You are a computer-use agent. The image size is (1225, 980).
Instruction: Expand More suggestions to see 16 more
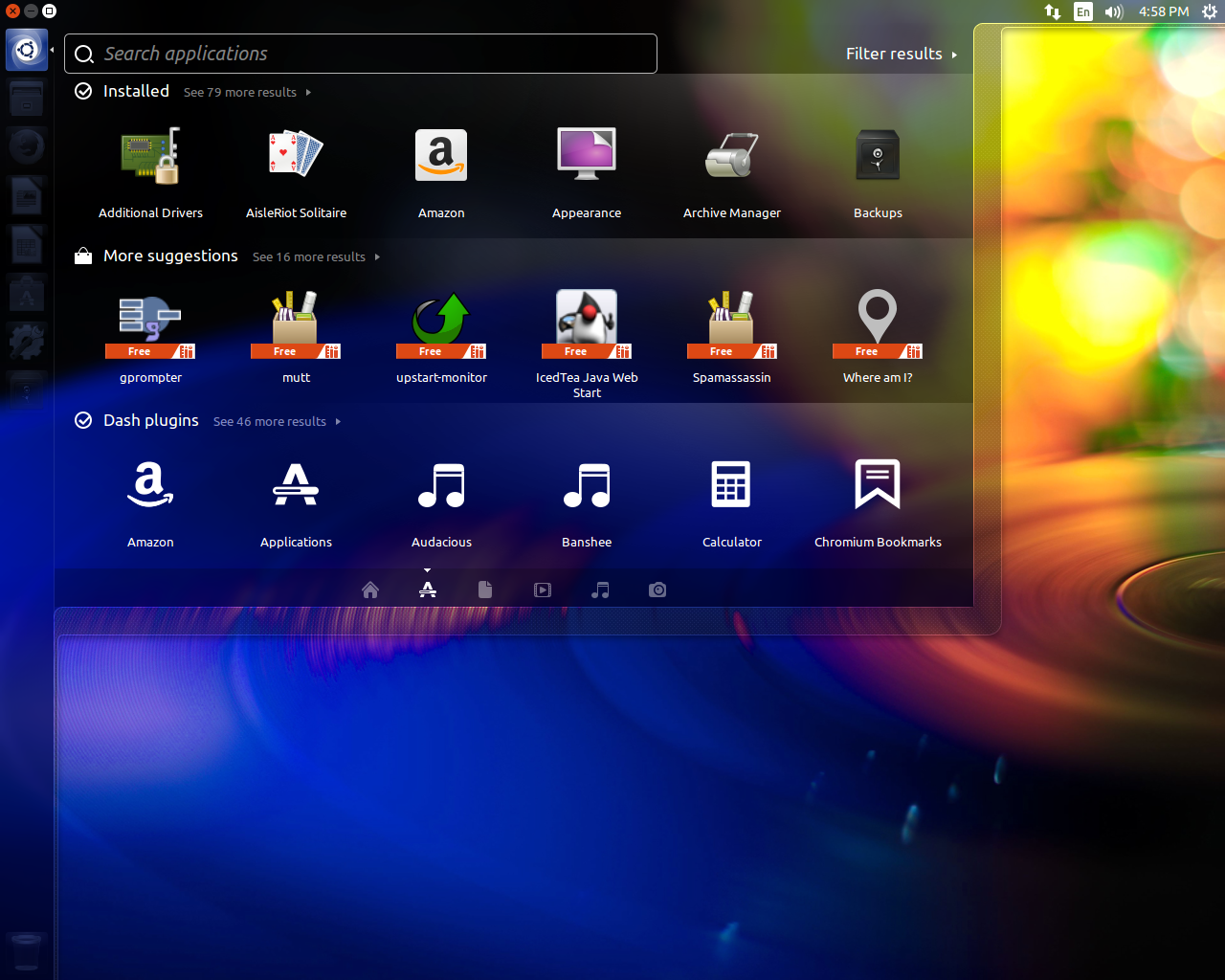click(x=316, y=257)
